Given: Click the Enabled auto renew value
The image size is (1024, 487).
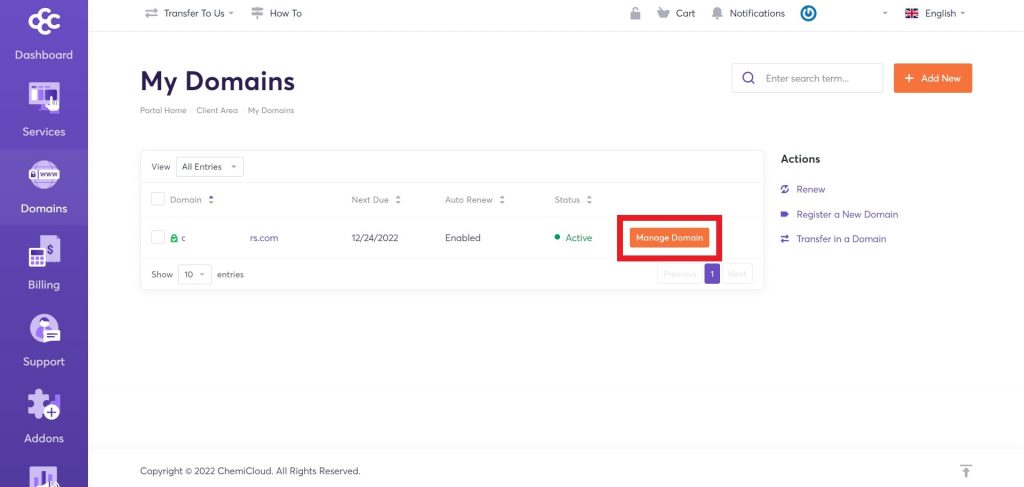Looking at the screenshot, I should pyautogui.click(x=462, y=238).
